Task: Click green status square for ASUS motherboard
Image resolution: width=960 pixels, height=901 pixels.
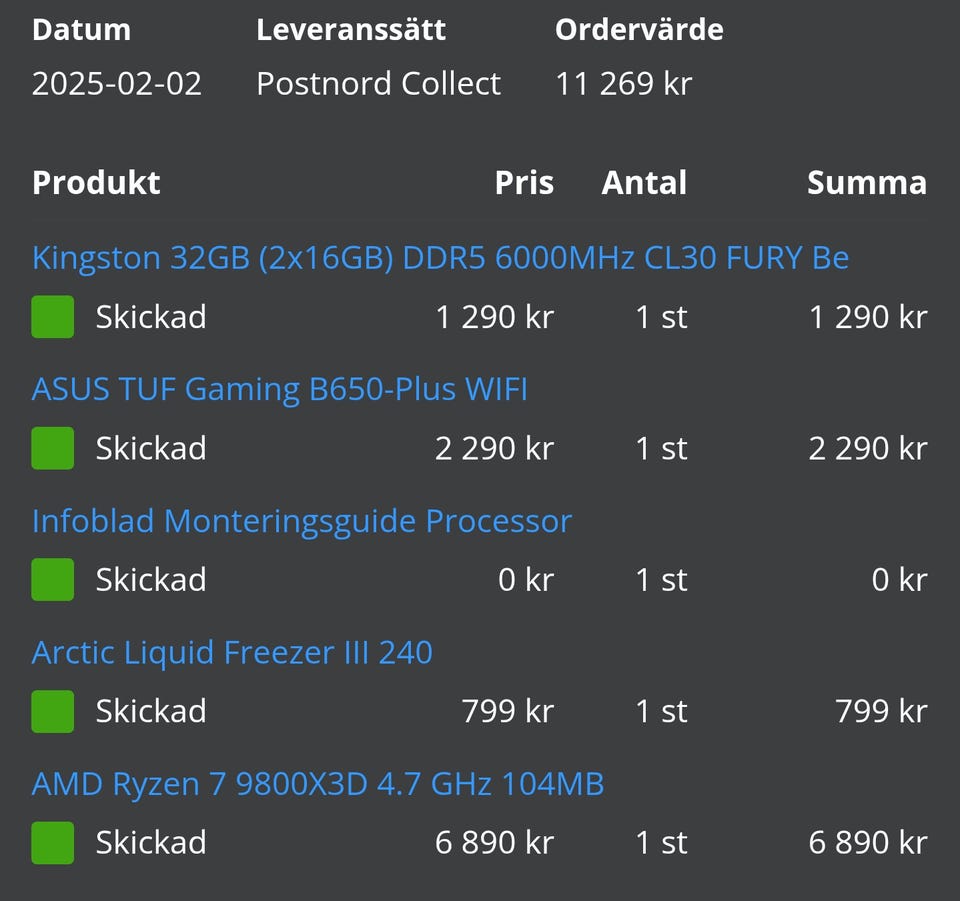Action: (x=53, y=448)
